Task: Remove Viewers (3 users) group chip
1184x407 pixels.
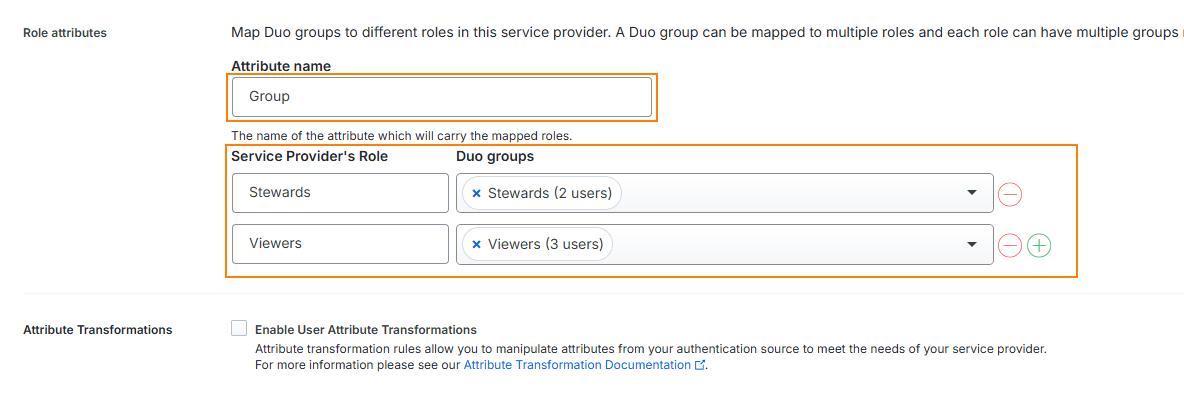Action: (x=476, y=245)
